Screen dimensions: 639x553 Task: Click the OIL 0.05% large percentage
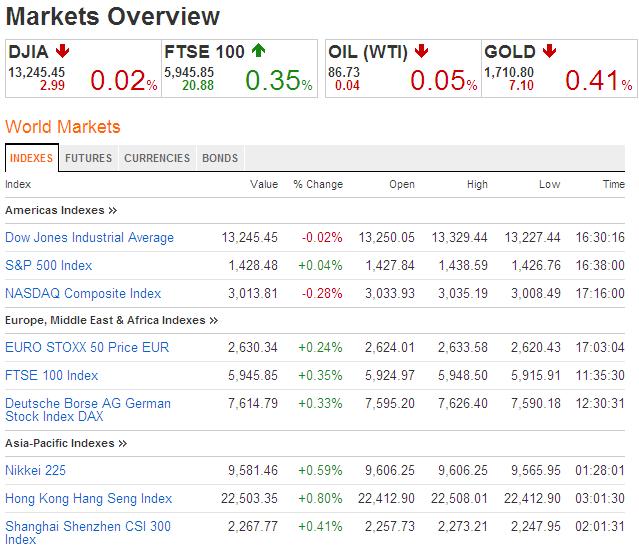[x=444, y=80]
